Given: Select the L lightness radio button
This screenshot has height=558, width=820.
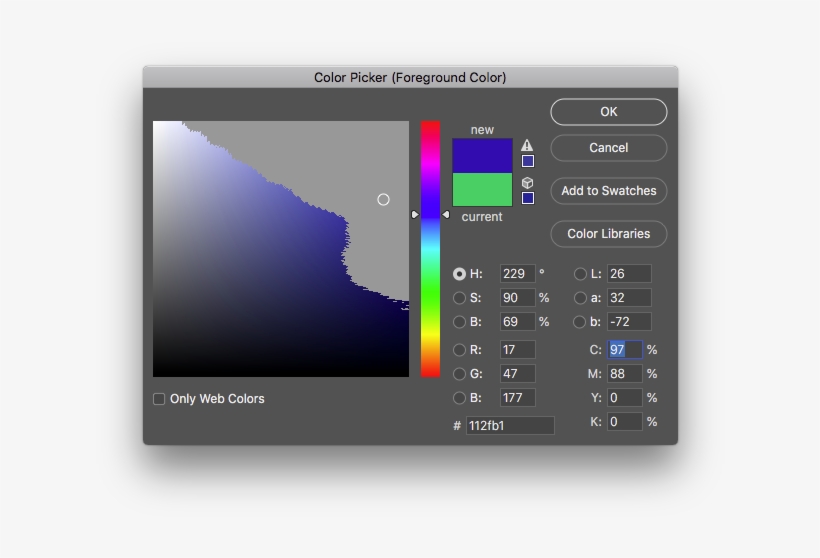Looking at the screenshot, I should click(580, 274).
